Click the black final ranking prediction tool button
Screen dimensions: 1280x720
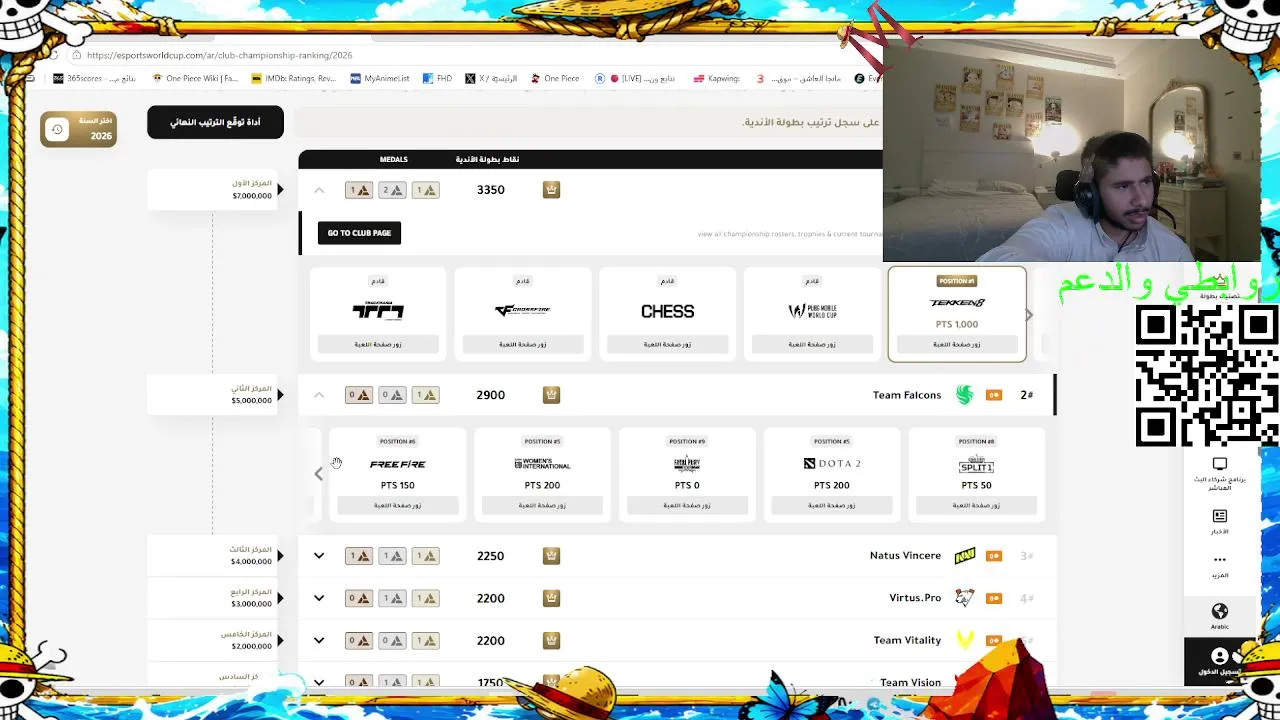(215, 122)
